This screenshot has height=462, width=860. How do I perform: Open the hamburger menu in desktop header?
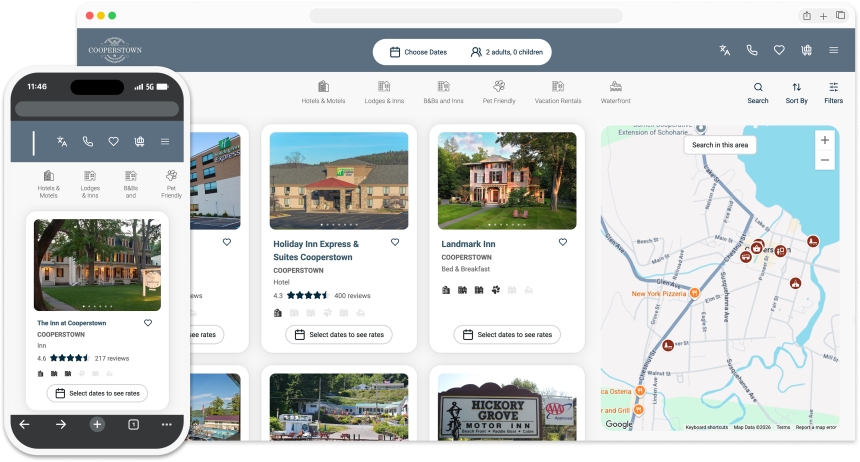[x=834, y=50]
